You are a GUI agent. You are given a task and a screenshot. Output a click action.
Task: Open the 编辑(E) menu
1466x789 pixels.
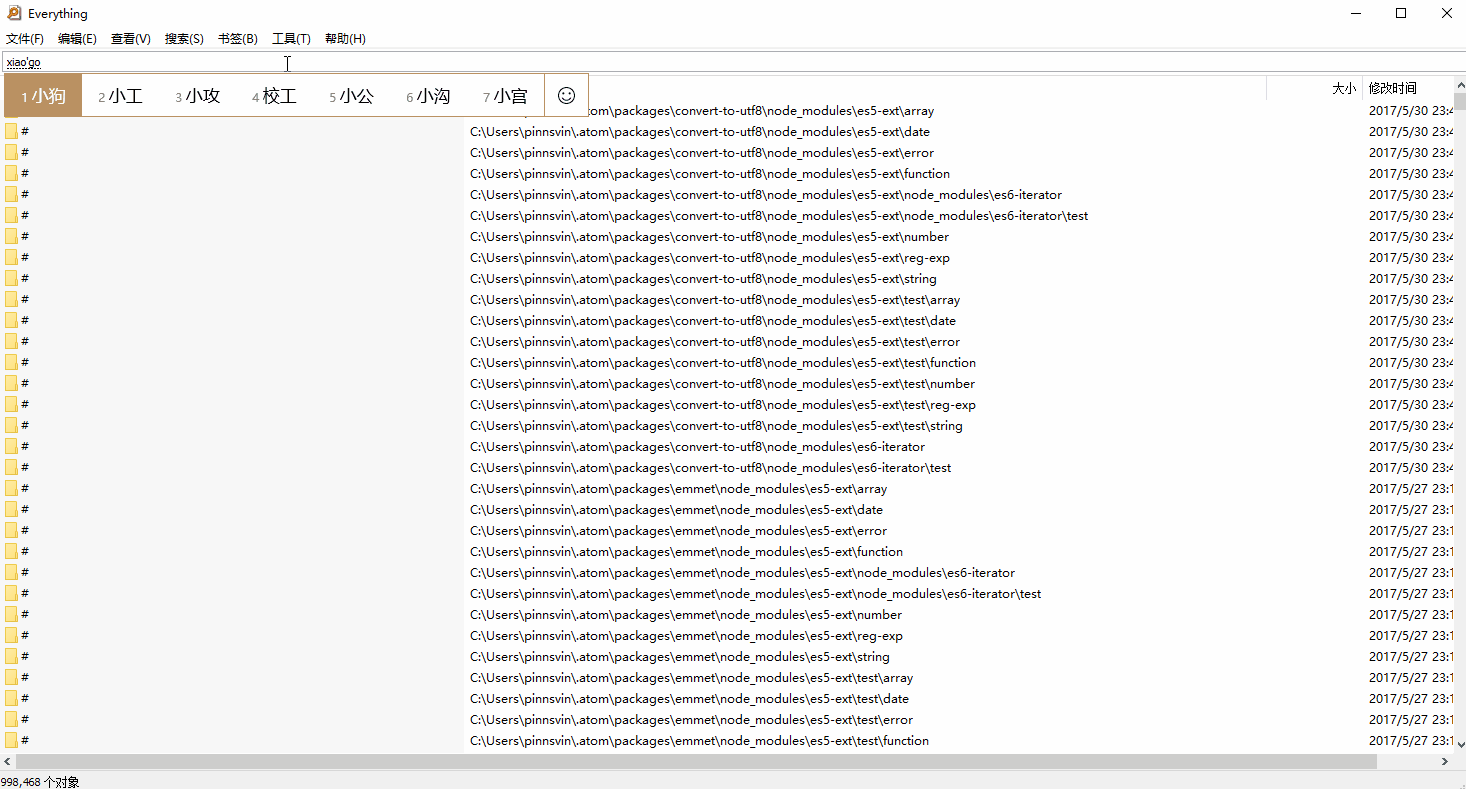[77, 39]
